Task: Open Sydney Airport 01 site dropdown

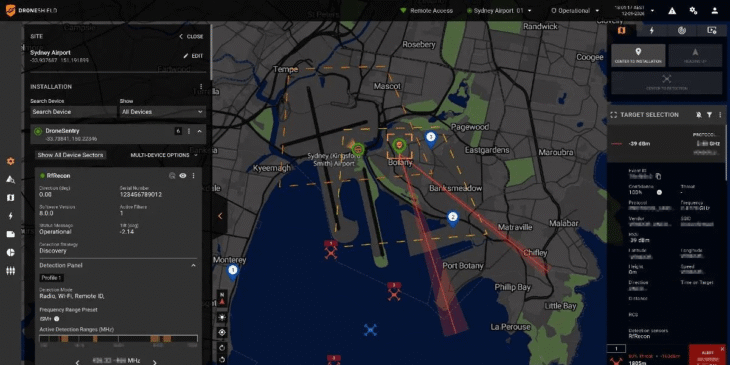Action: [x=499, y=11]
